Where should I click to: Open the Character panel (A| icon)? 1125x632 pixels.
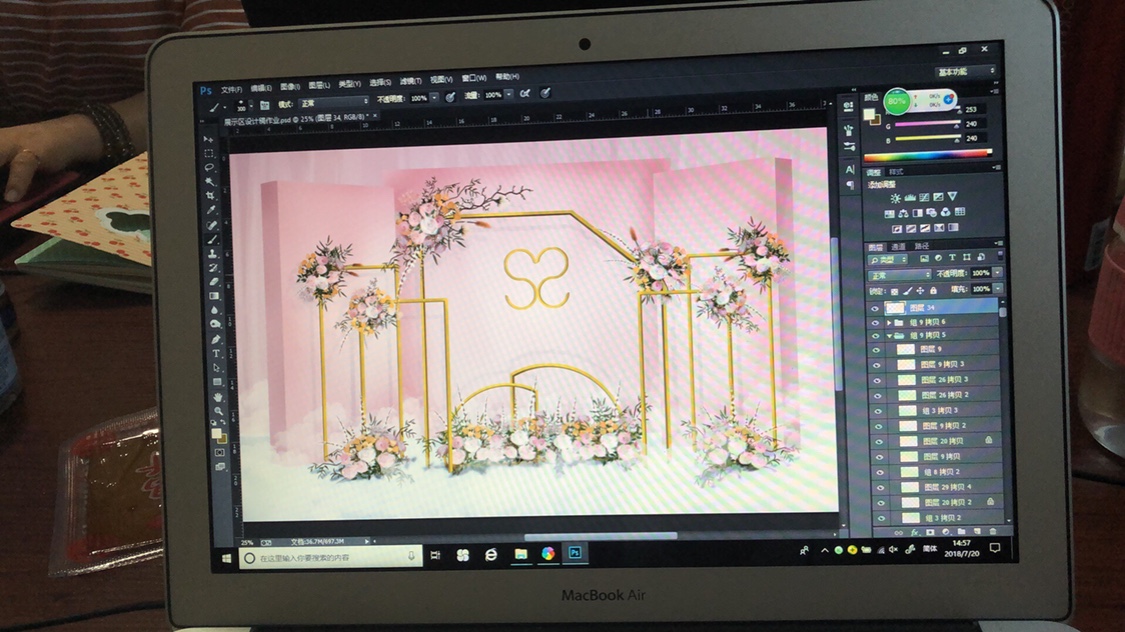(x=850, y=169)
